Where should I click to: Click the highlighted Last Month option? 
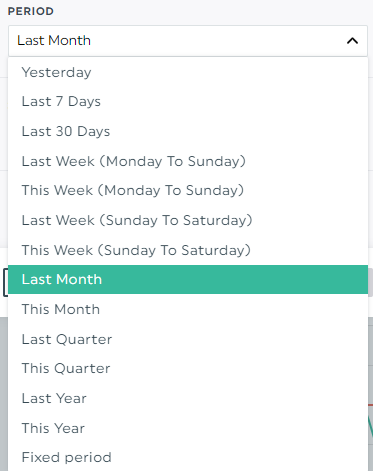click(x=188, y=279)
